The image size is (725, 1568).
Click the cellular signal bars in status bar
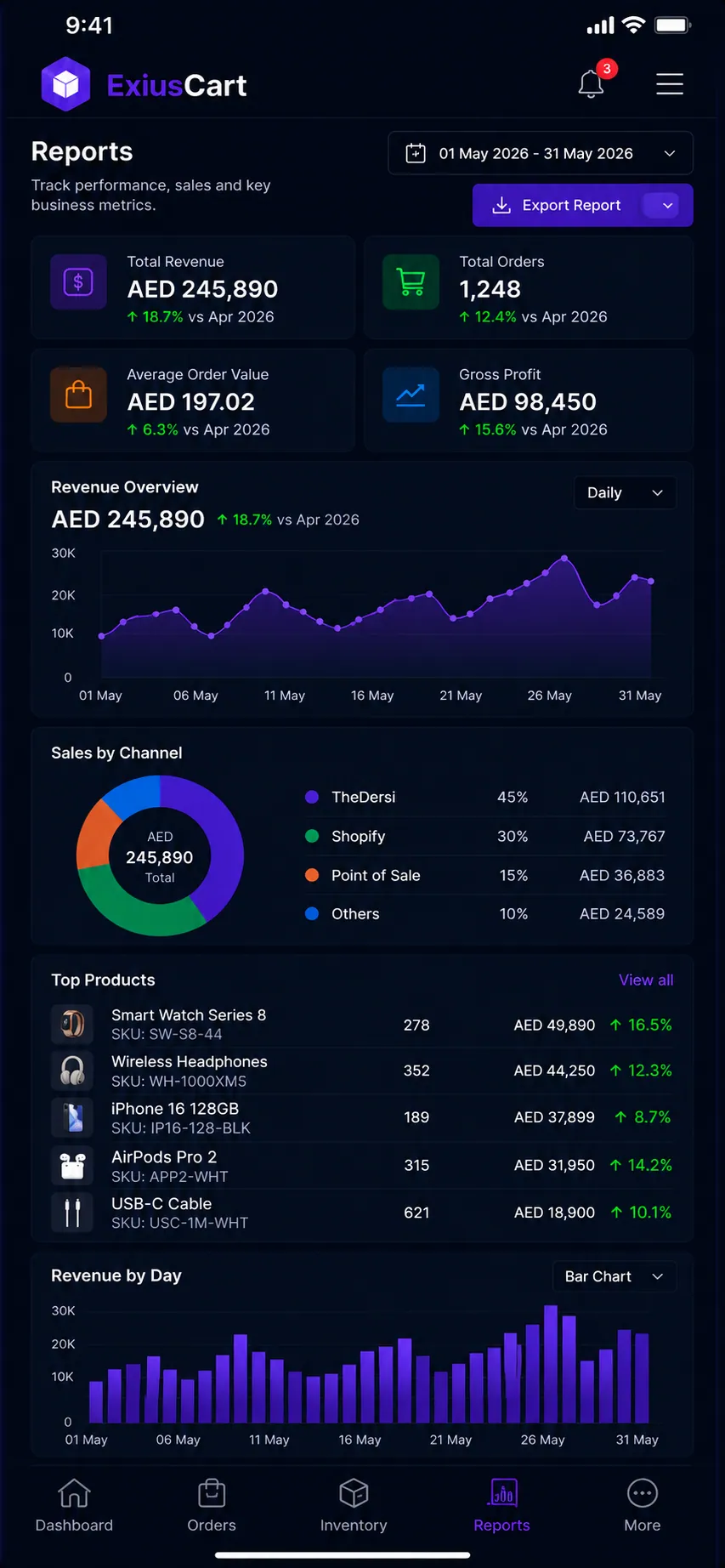point(600,26)
